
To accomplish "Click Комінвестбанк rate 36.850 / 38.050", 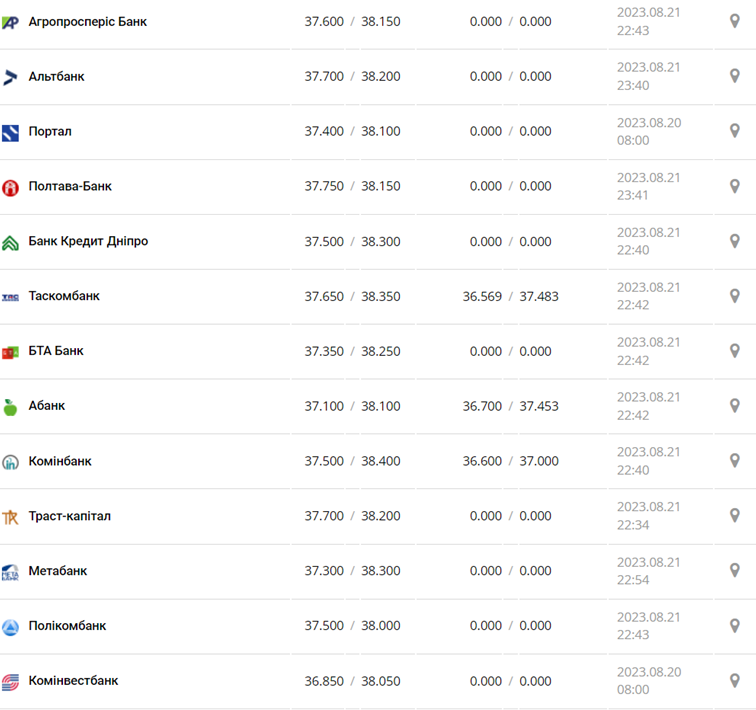I will coord(352,681).
